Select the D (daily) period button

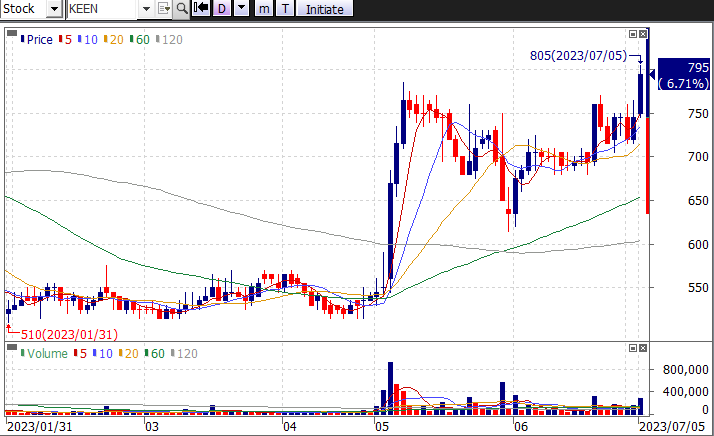click(x=222, y=9)
